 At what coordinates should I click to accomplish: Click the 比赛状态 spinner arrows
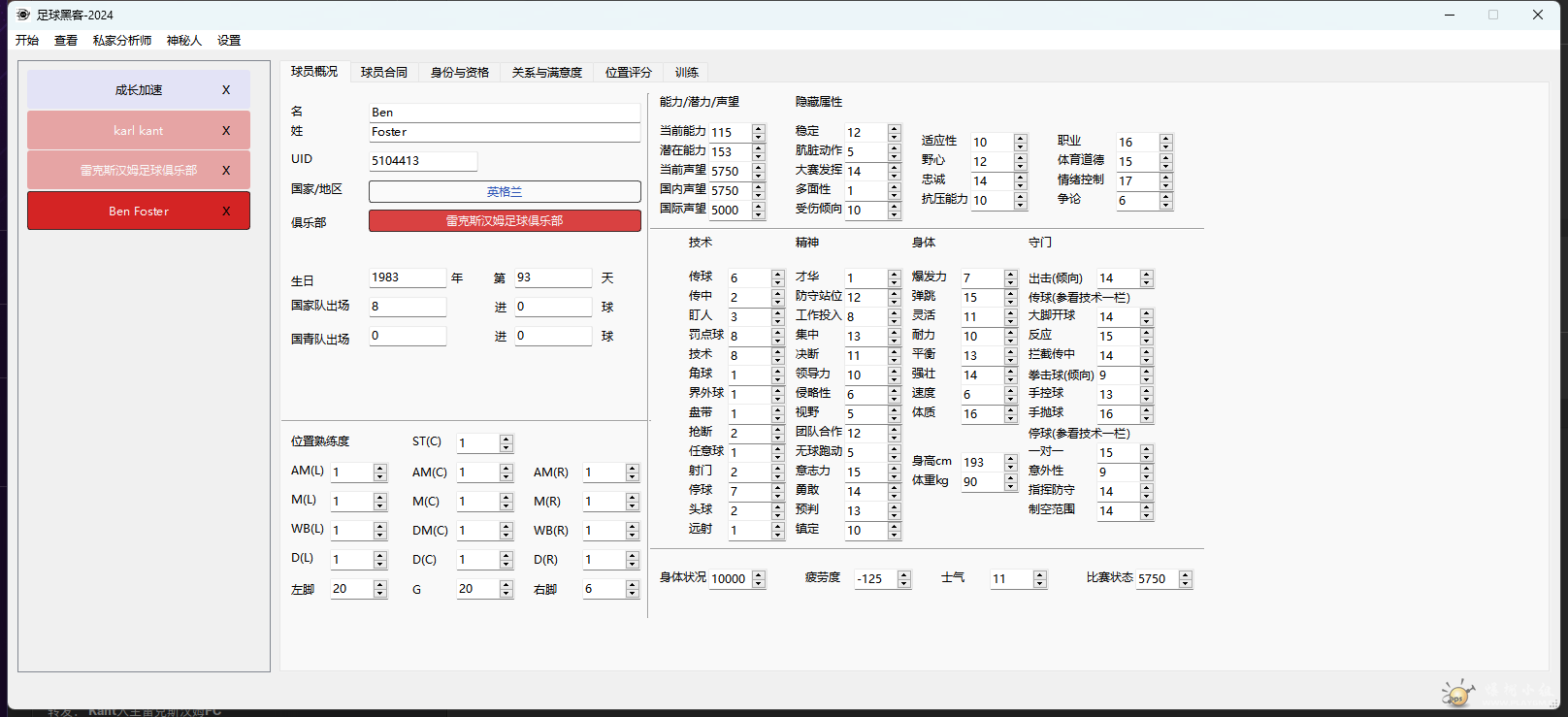[x=1186, y=578]
